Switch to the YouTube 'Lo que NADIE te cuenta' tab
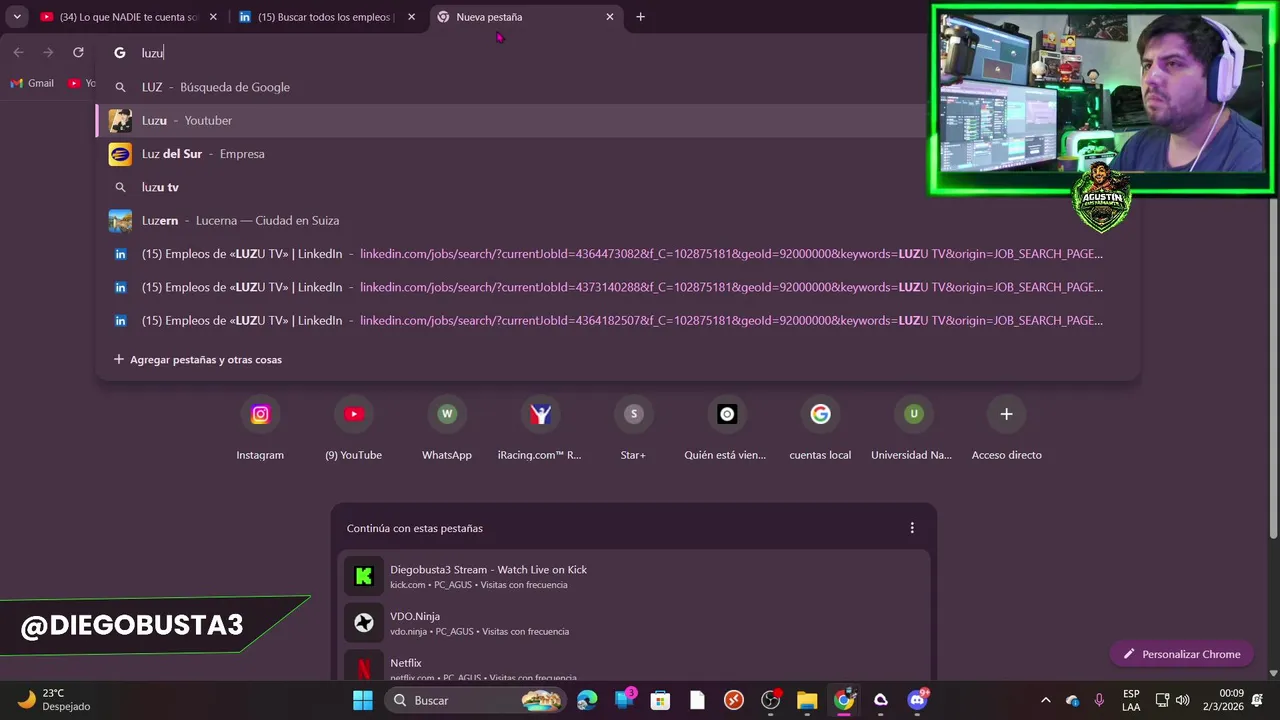Image resolution: width=1280 pixels, height=720 pixels. tap(129, 17)
